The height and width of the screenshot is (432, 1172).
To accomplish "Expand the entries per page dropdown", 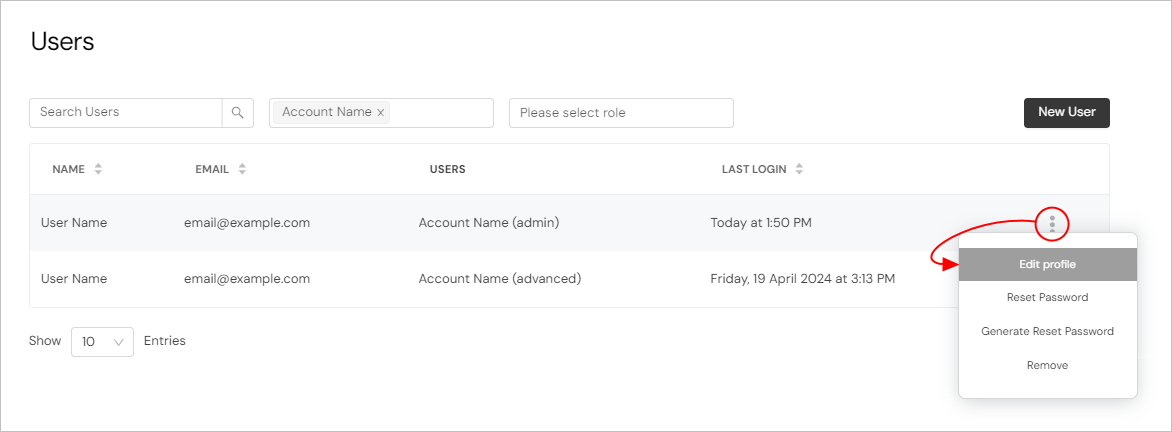I will [102, 342].
